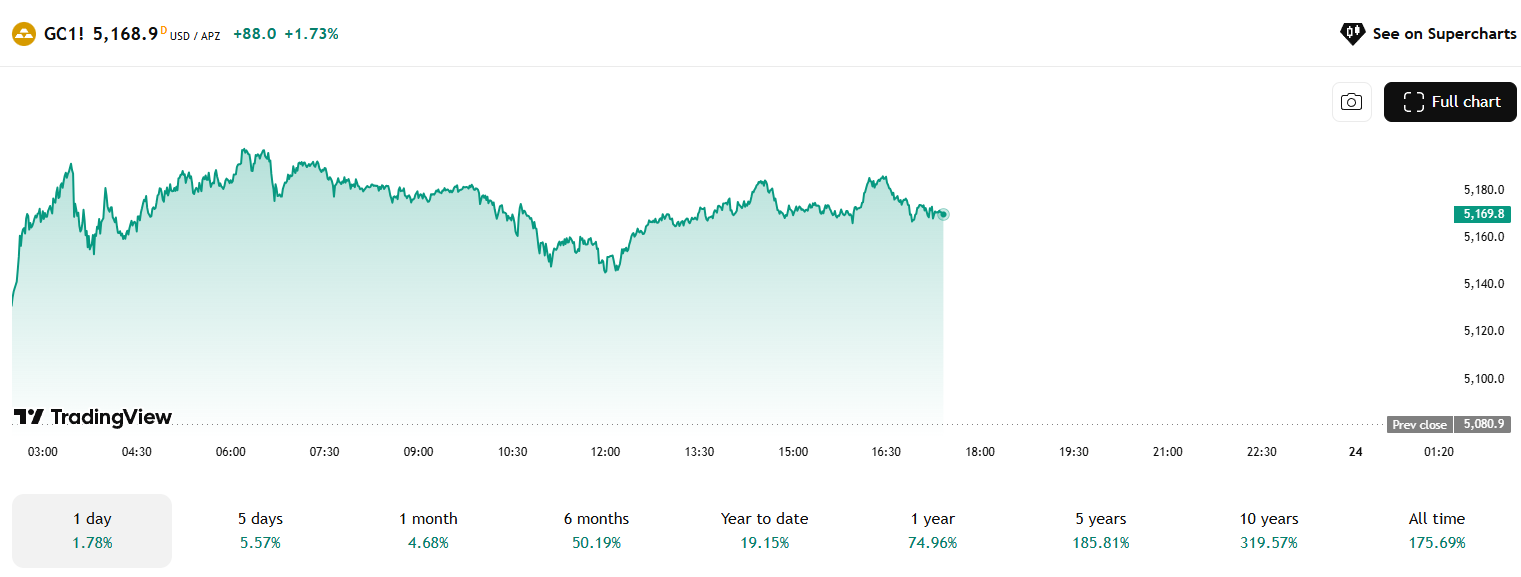Open See on Supercharts link
The width and height of the screenshot is (1521, 577).
(x=1443, y=34)
